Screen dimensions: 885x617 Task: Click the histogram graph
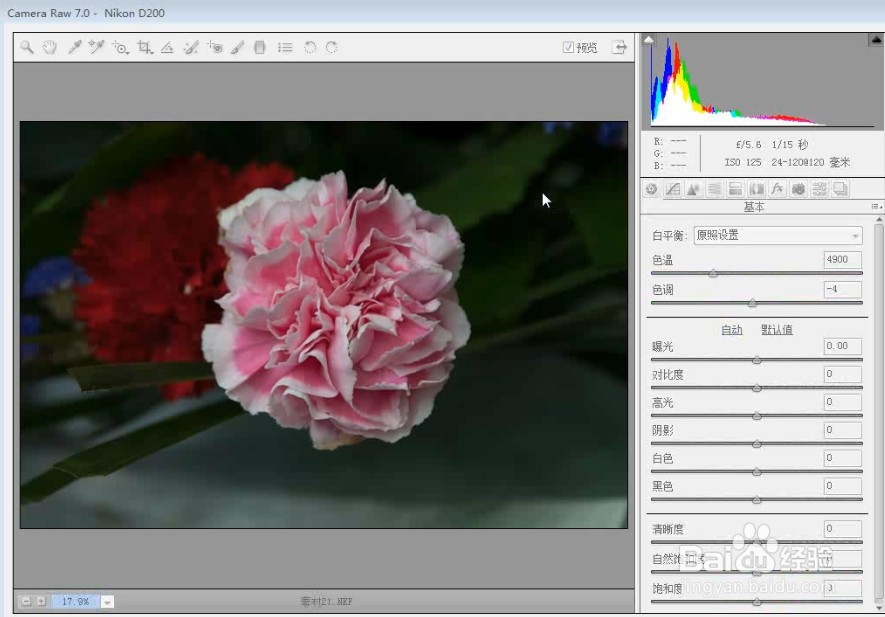click(762, 82)
